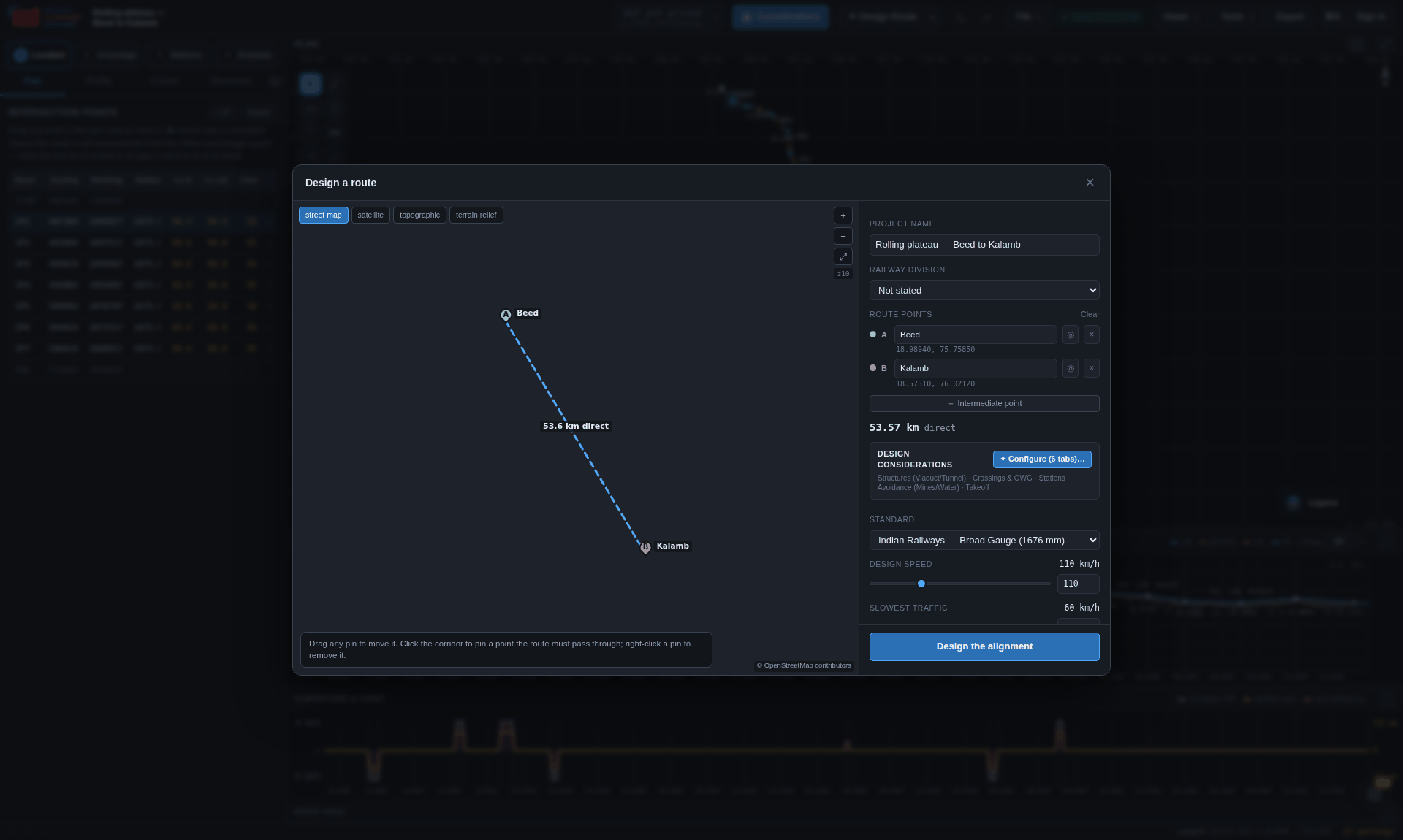This screenshot has height=840, width=1403.
Task: Edit the design speed value field
Action: 1078,584
